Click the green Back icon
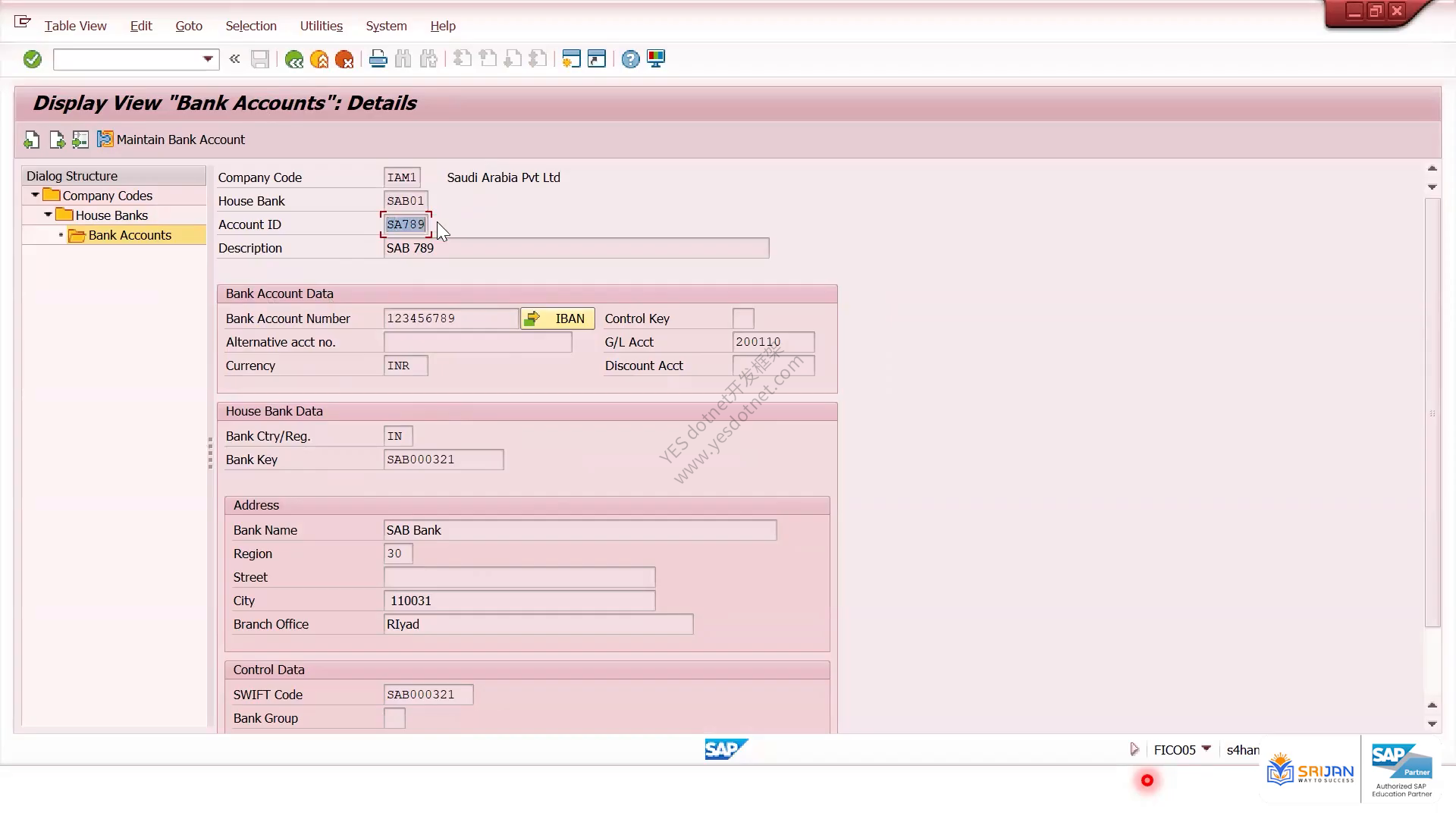Image resolution: width=1456 pixels, height=819 pixels. pos(294,59)
